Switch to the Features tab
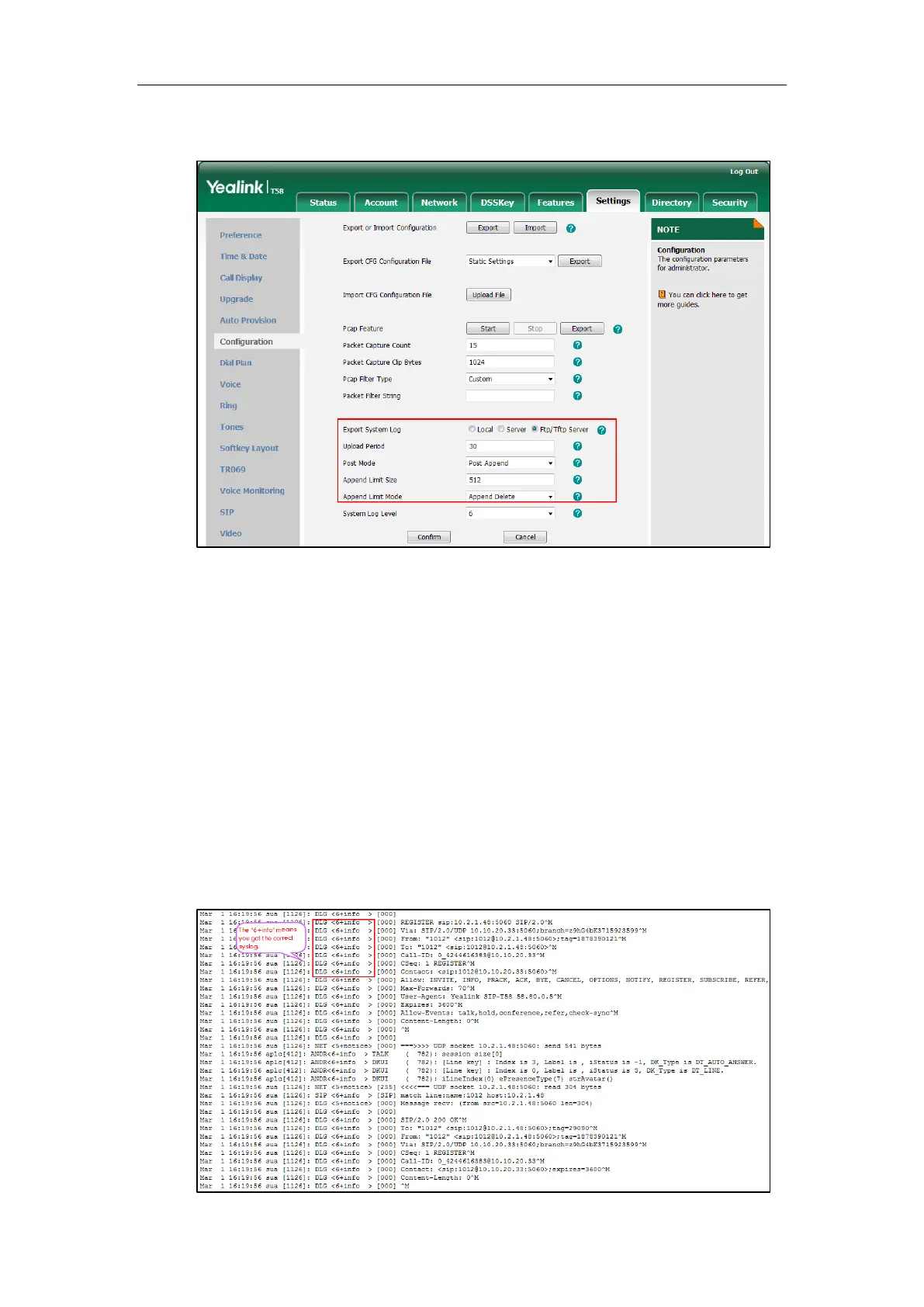Viewport: 924px width, 1307px height. point(555,203)
